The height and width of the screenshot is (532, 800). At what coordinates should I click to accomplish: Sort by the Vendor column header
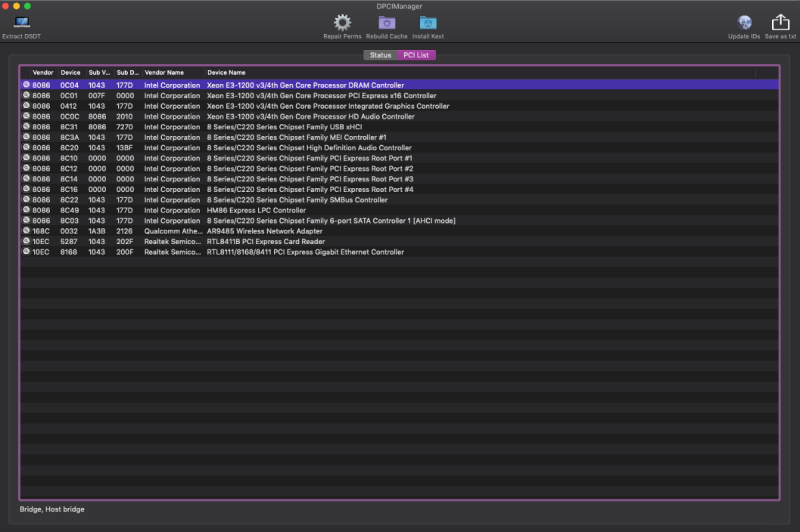(x=43, y=73)
